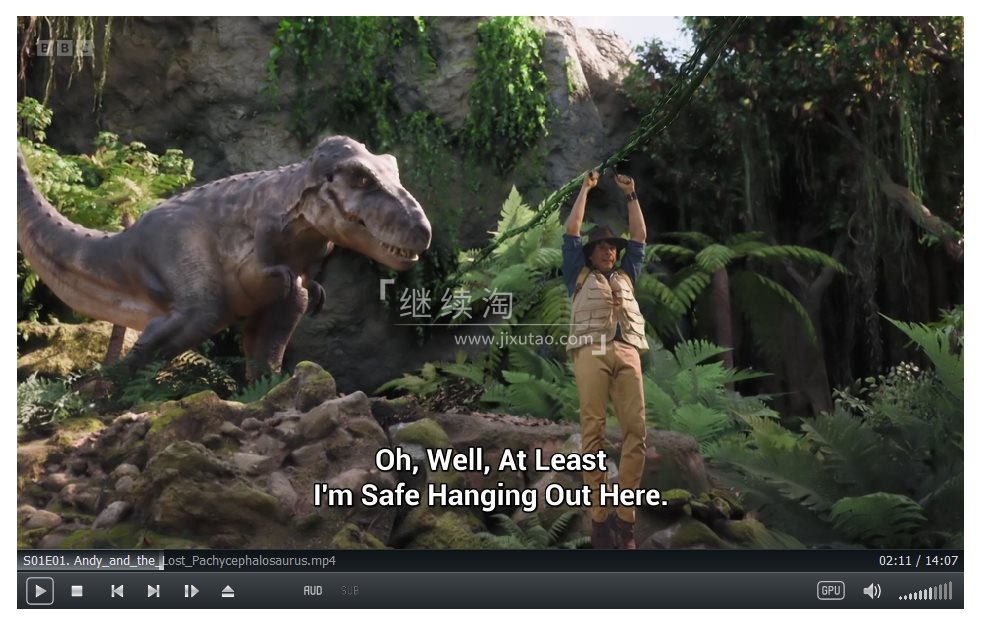Screen dimensions: 984x631
Task: Seek to the middle of the progress bar
Action: [x=492, y=561]
